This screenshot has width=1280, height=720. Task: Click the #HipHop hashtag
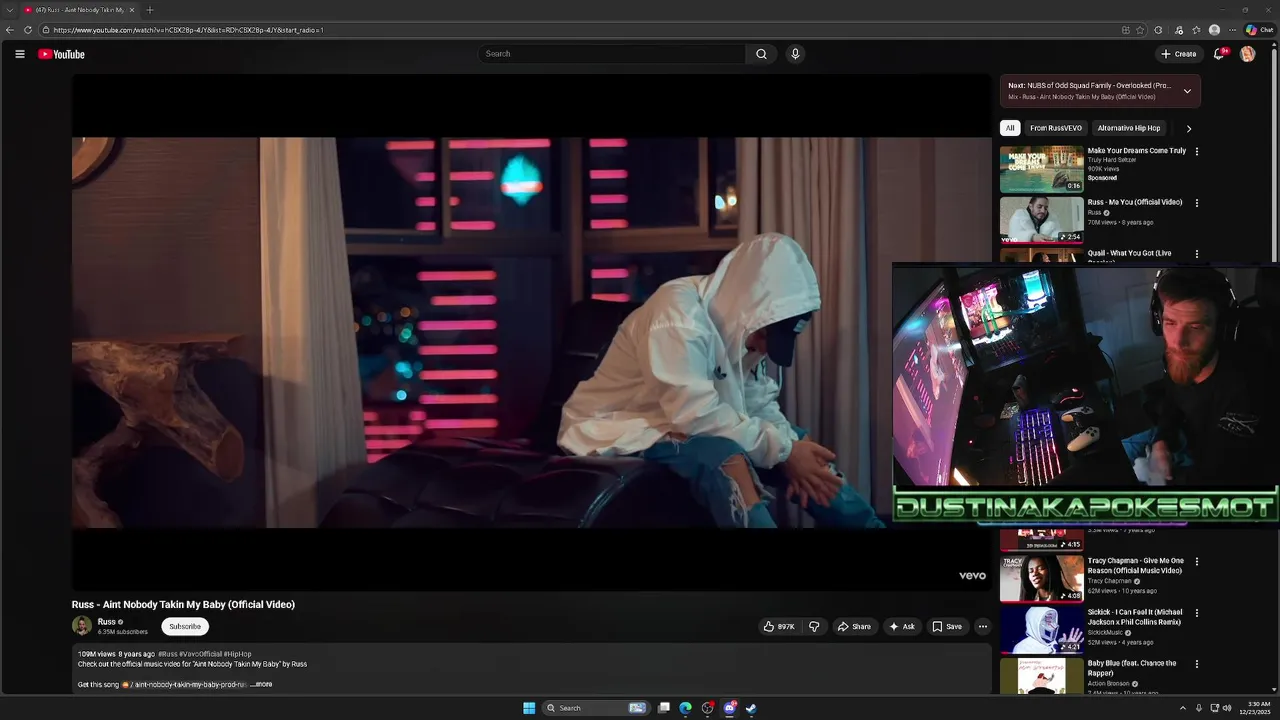[238, 654]
